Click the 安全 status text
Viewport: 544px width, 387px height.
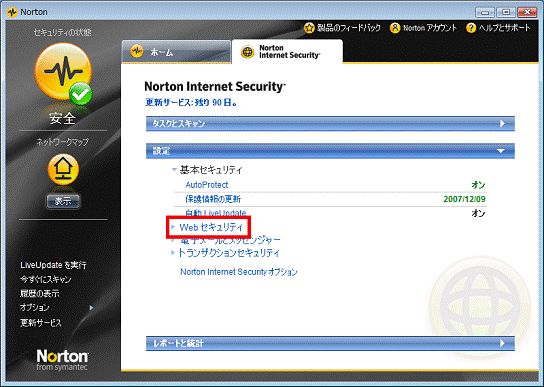coord(62,118)
